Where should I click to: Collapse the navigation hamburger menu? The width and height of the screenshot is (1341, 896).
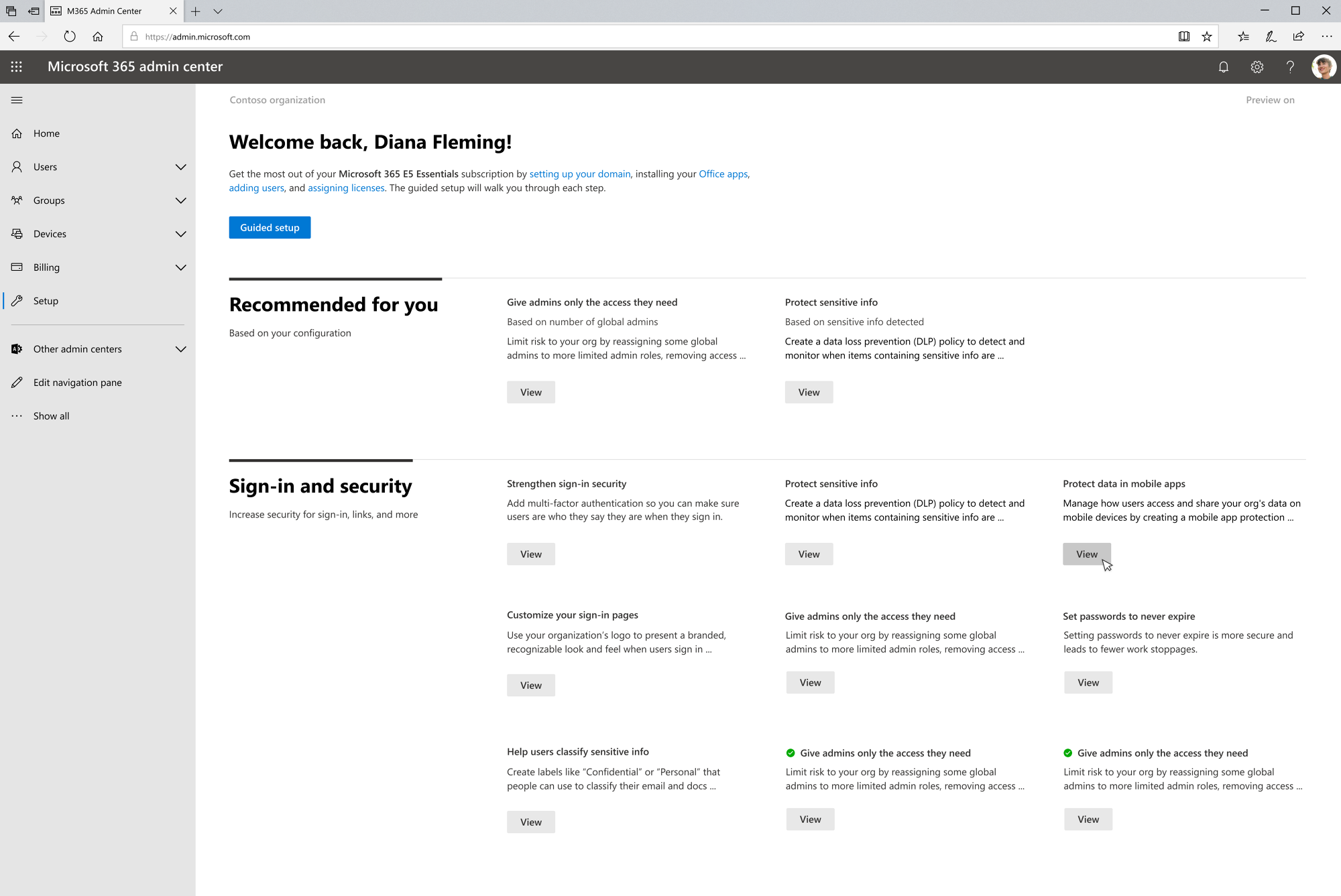pos(17,100)
